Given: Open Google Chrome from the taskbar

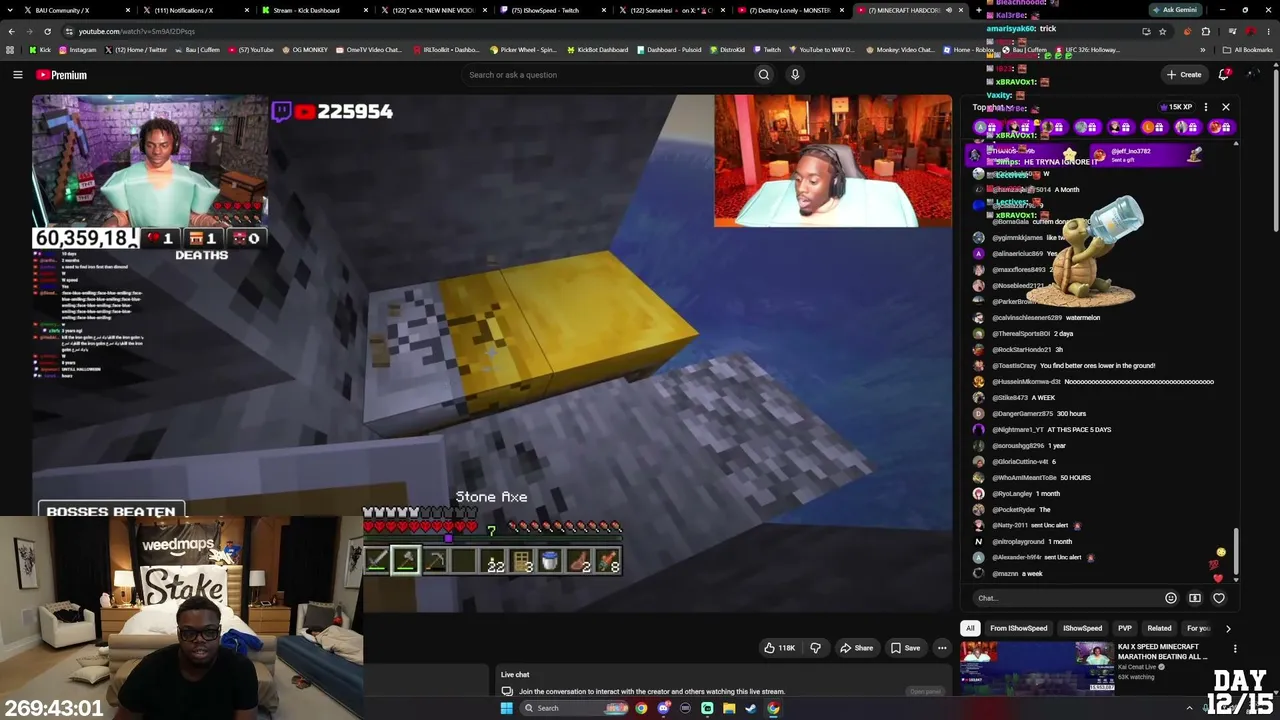Looking at the screenshot, I should 641,708.
